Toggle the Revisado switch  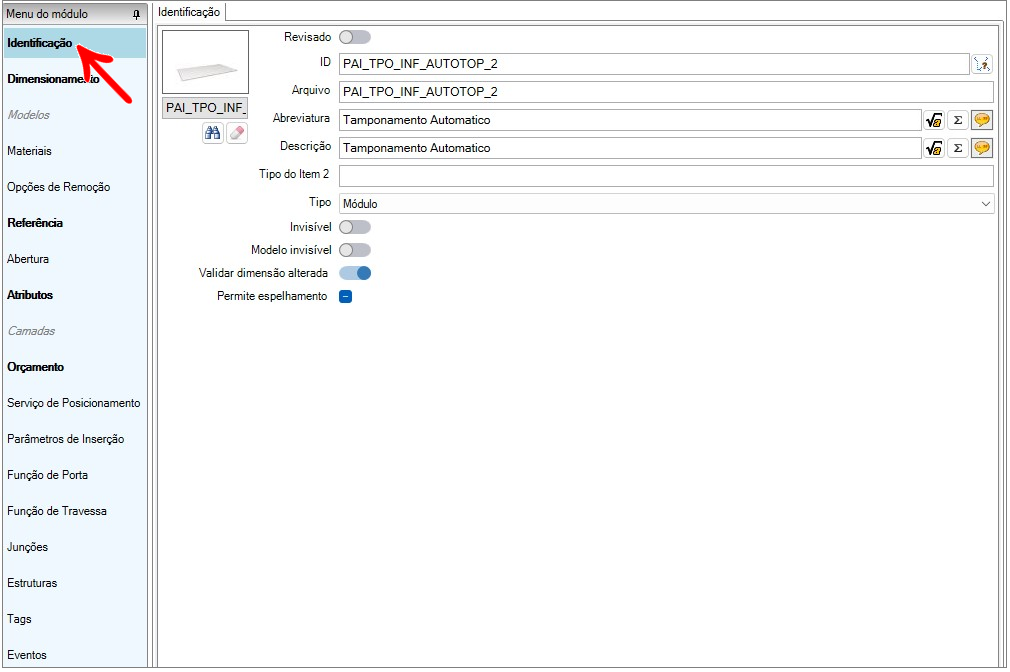pos(355,37)
